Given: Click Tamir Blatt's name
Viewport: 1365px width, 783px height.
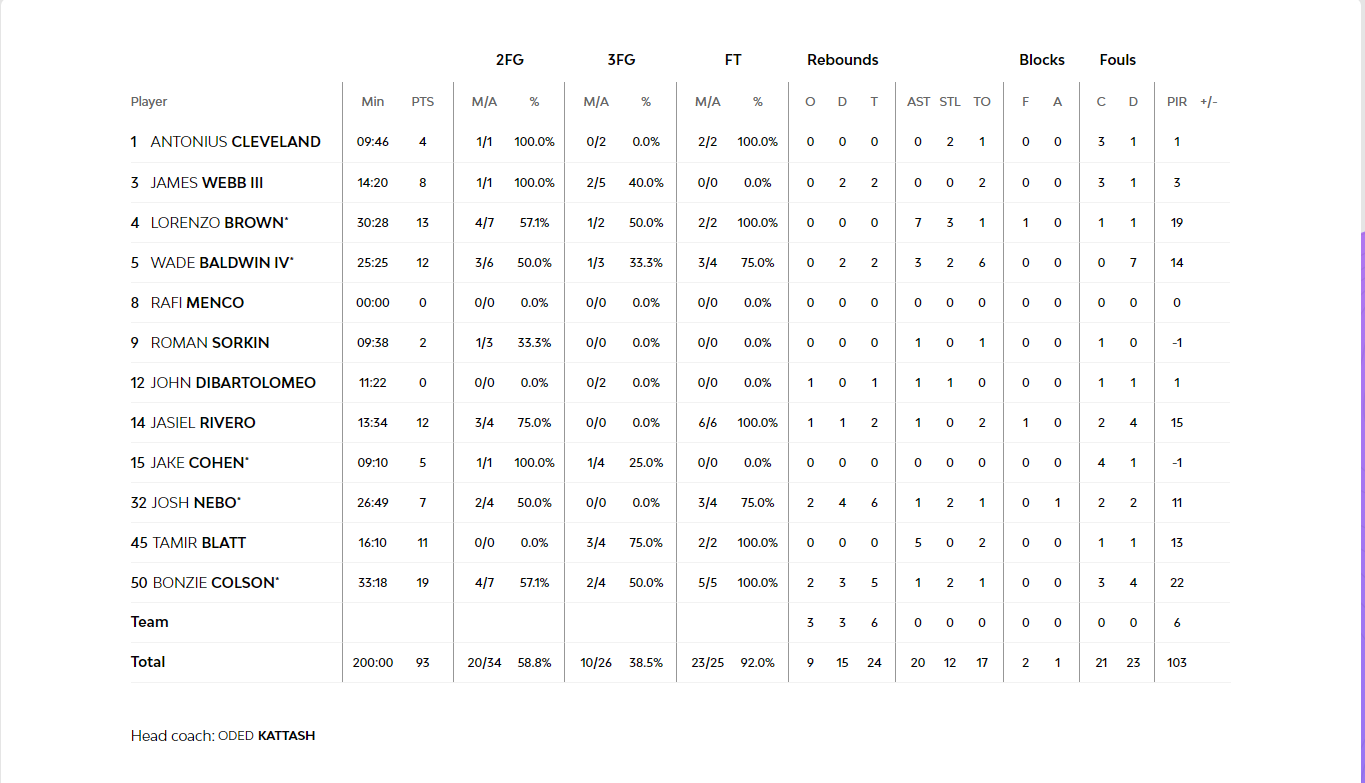Looking at the screenshot, I should [199, 542].
